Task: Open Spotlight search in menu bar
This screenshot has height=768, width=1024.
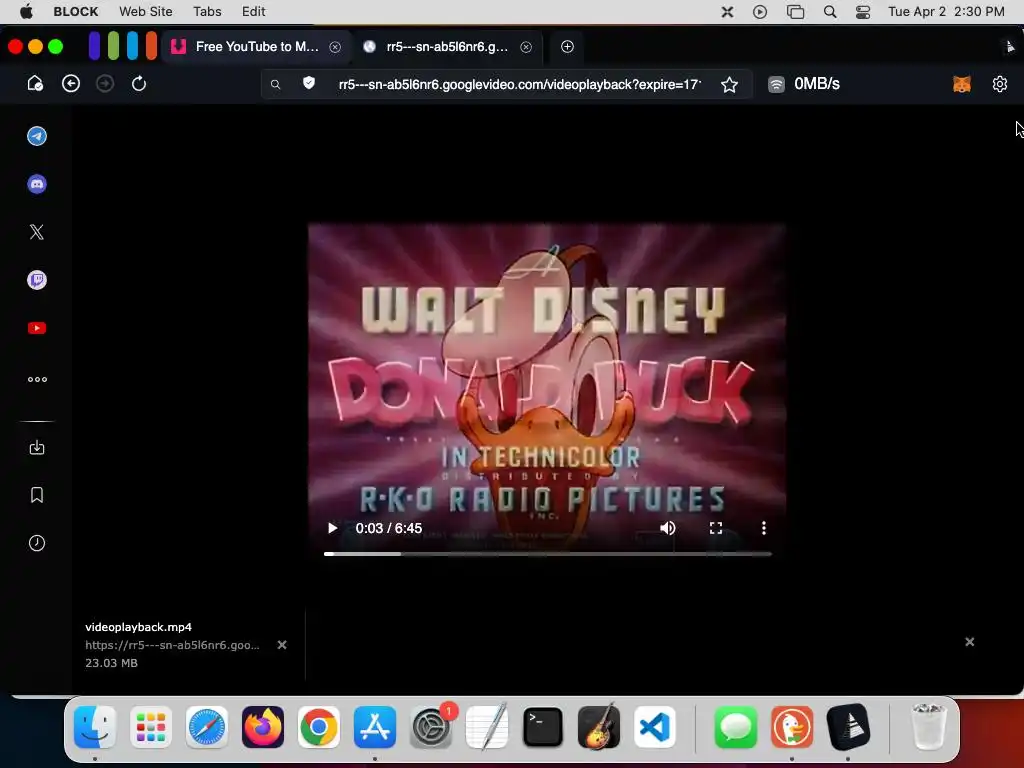Action: coord(830,12)
